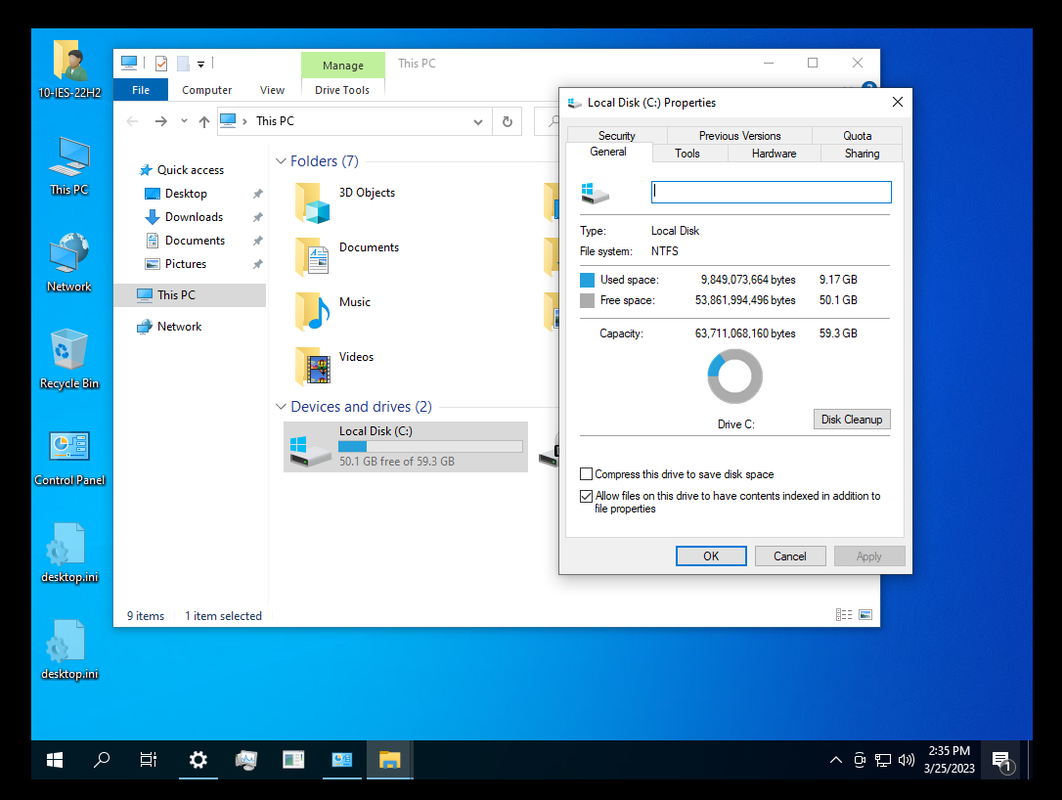Uncheck Allow files to have contents indexed
1062x800 pixels.
click(587, 497)
